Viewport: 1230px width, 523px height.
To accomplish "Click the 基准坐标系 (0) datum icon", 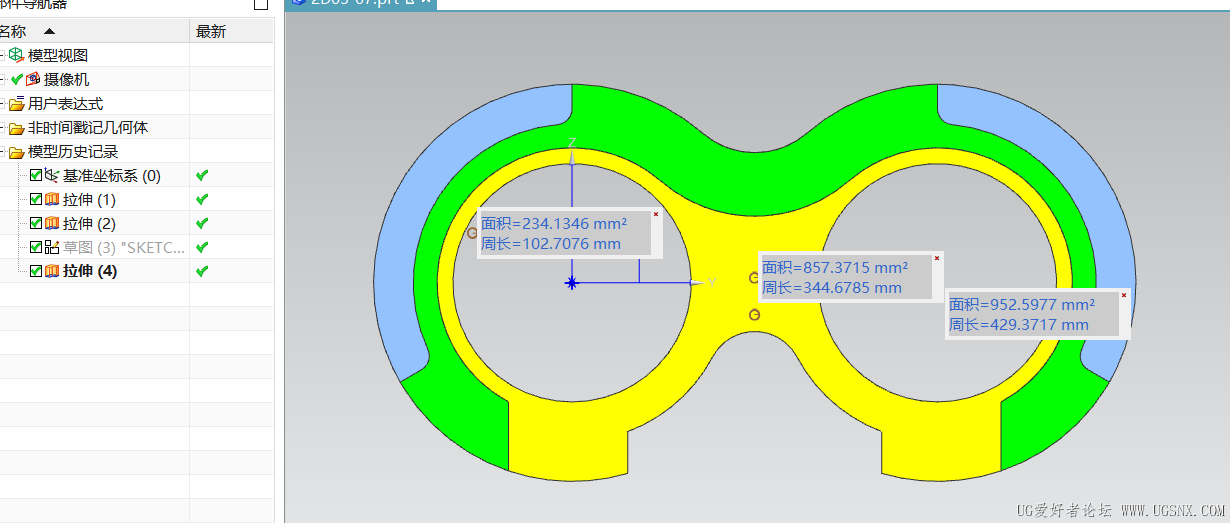I will (x=52, y=176).
